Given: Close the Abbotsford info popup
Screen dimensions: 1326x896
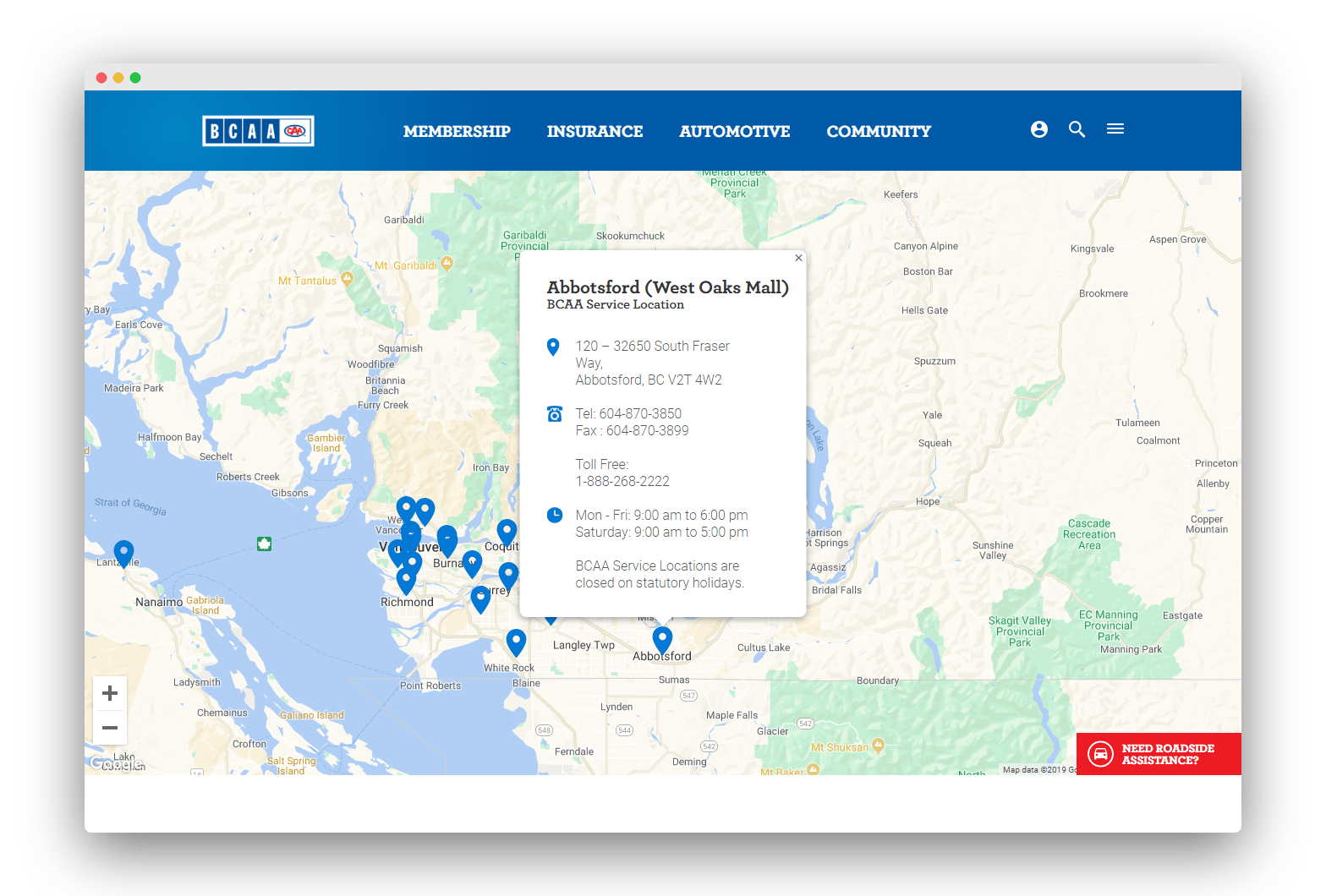Looking at the screenshot, I should click(798, 258).
